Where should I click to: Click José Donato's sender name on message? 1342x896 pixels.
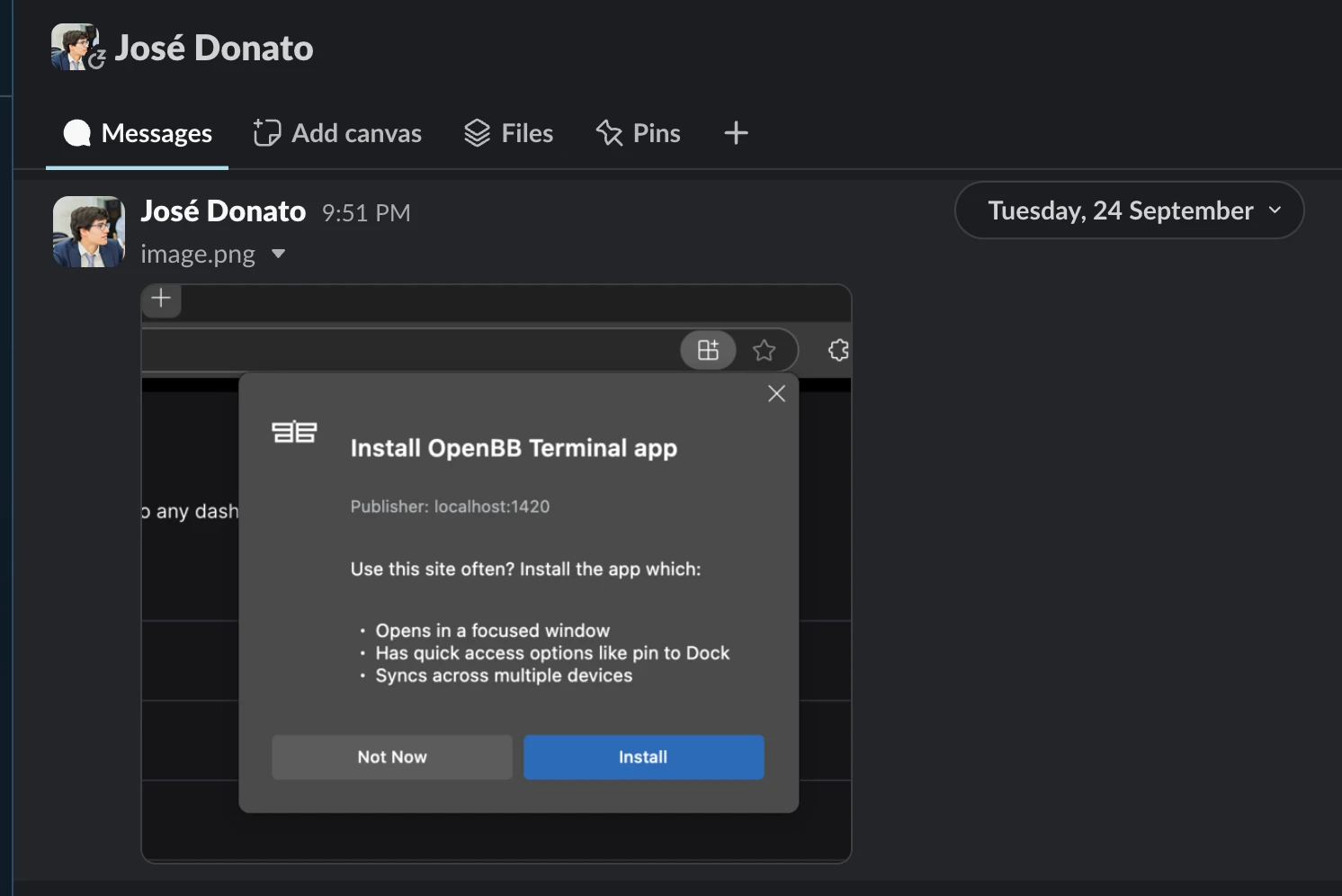point(223,211)
